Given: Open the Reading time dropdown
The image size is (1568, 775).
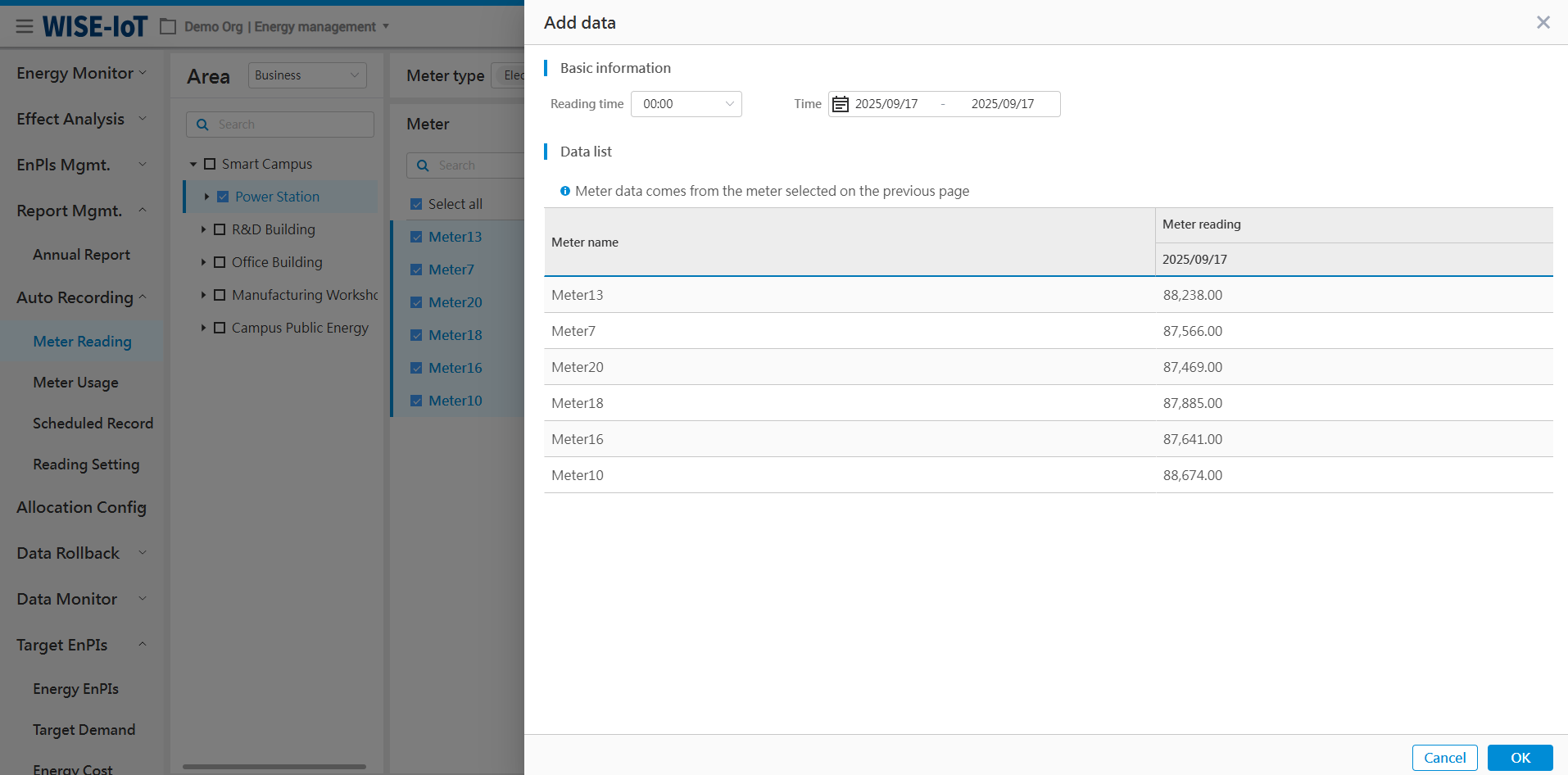Looking at the screenshot, I should 686,104.
